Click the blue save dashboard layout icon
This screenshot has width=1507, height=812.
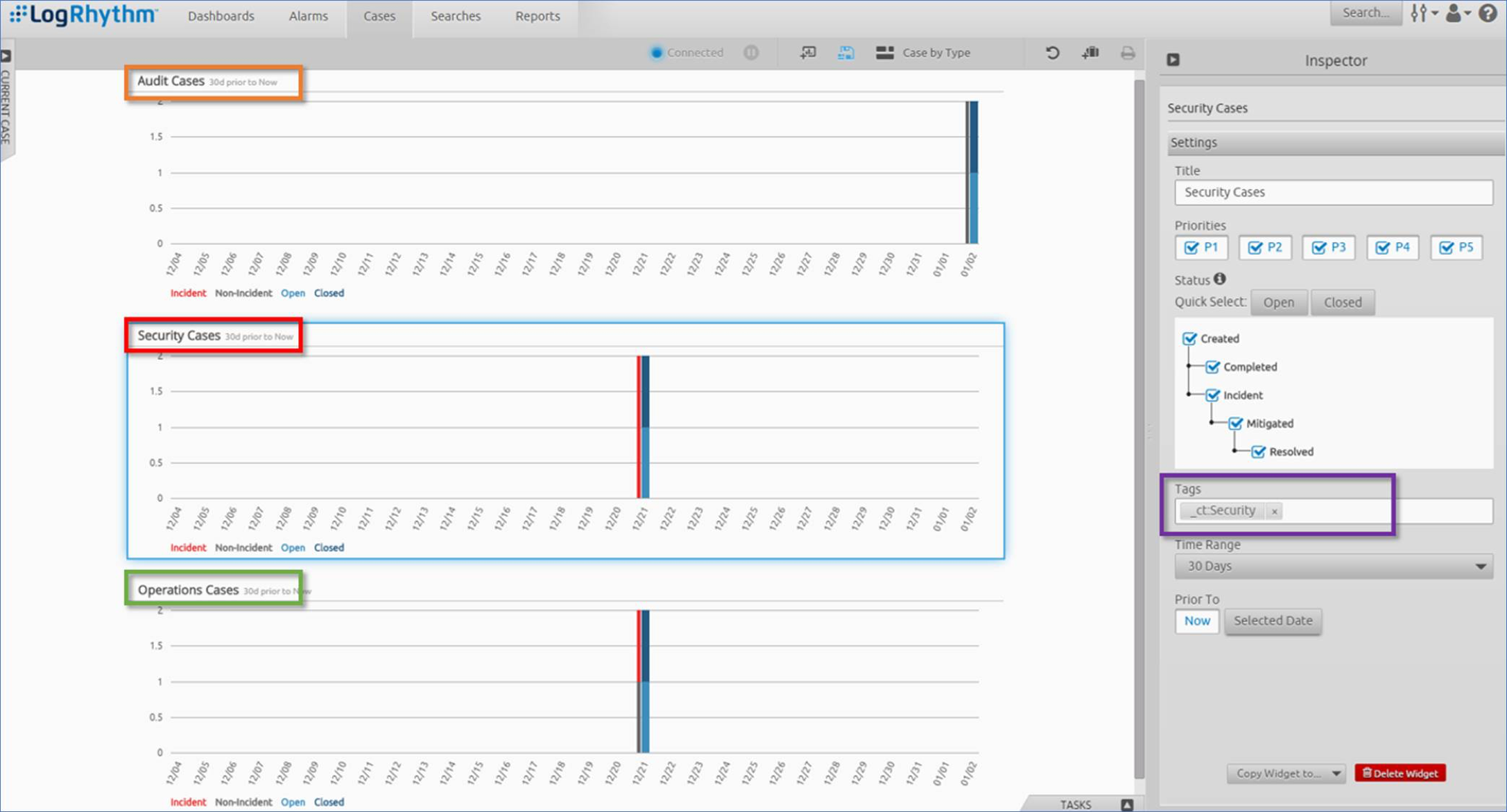tap(845, 53)
